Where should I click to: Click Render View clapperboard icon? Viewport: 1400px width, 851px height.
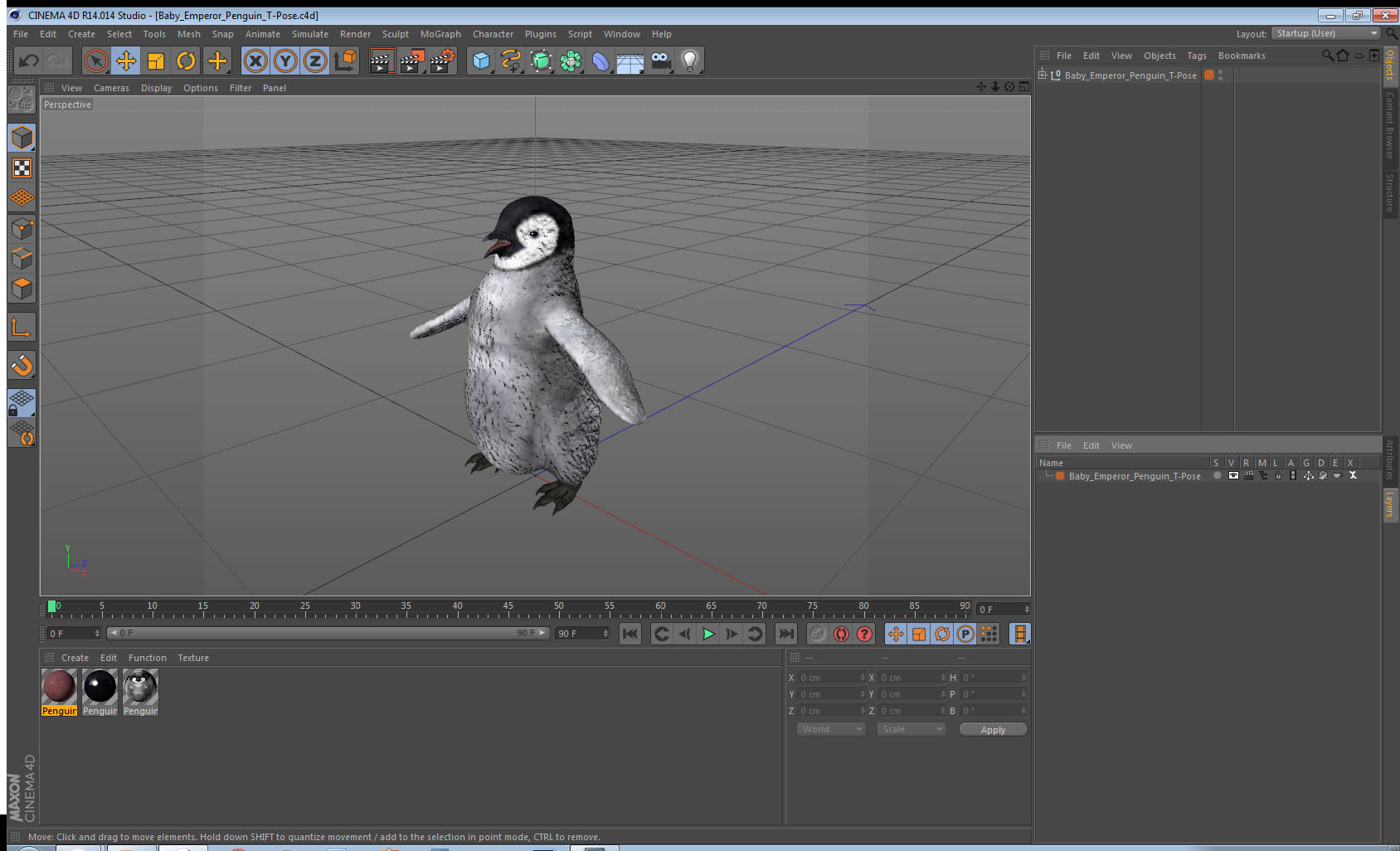coord(381,61)
